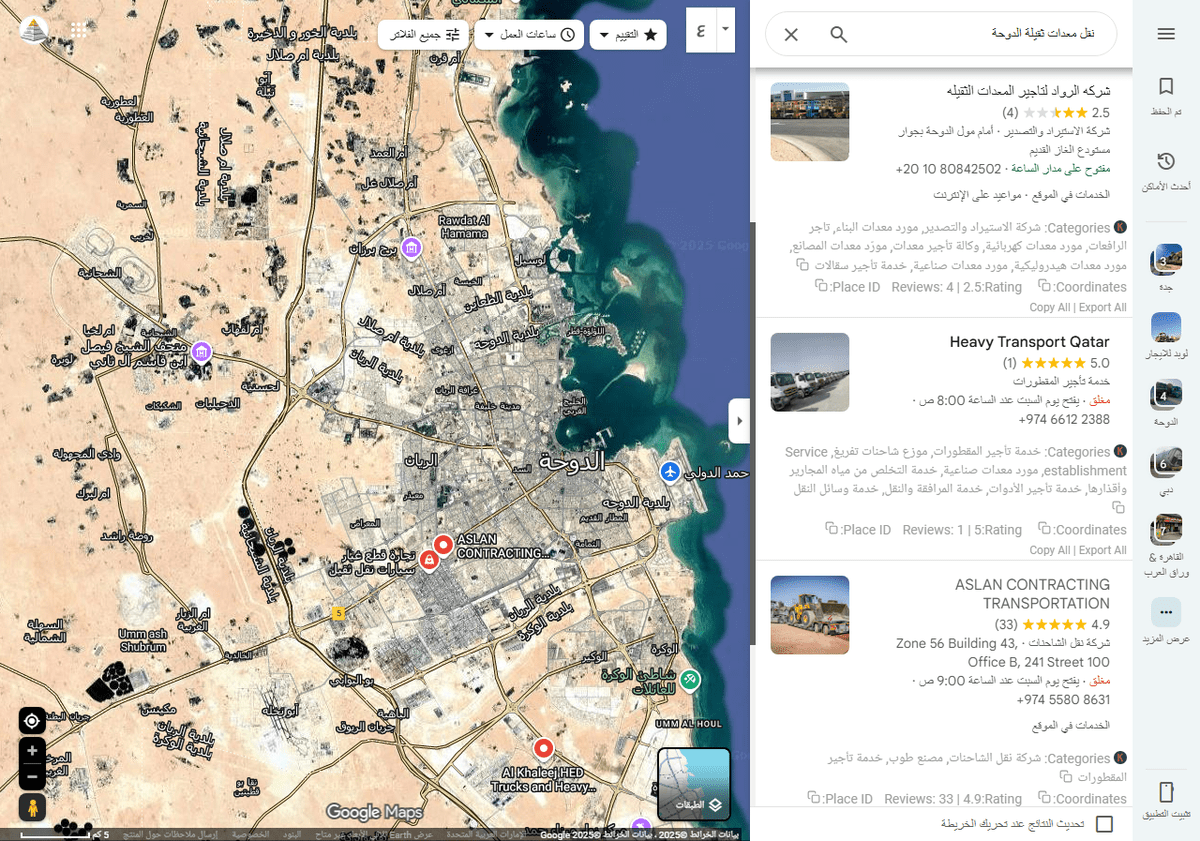Open saved list "كم الحفظ" bookmark icon
1200x841 pixels.
[x=1166, y=85]
